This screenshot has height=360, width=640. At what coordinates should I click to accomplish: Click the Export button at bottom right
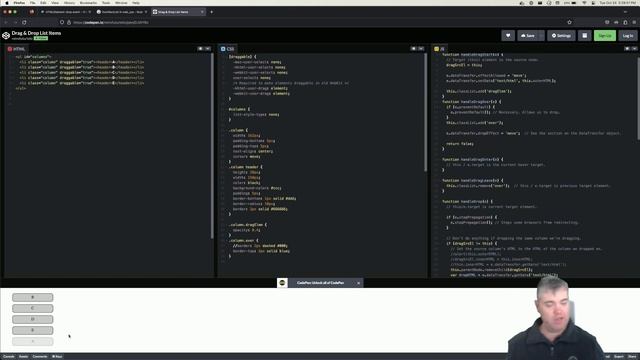click(619, 356)
